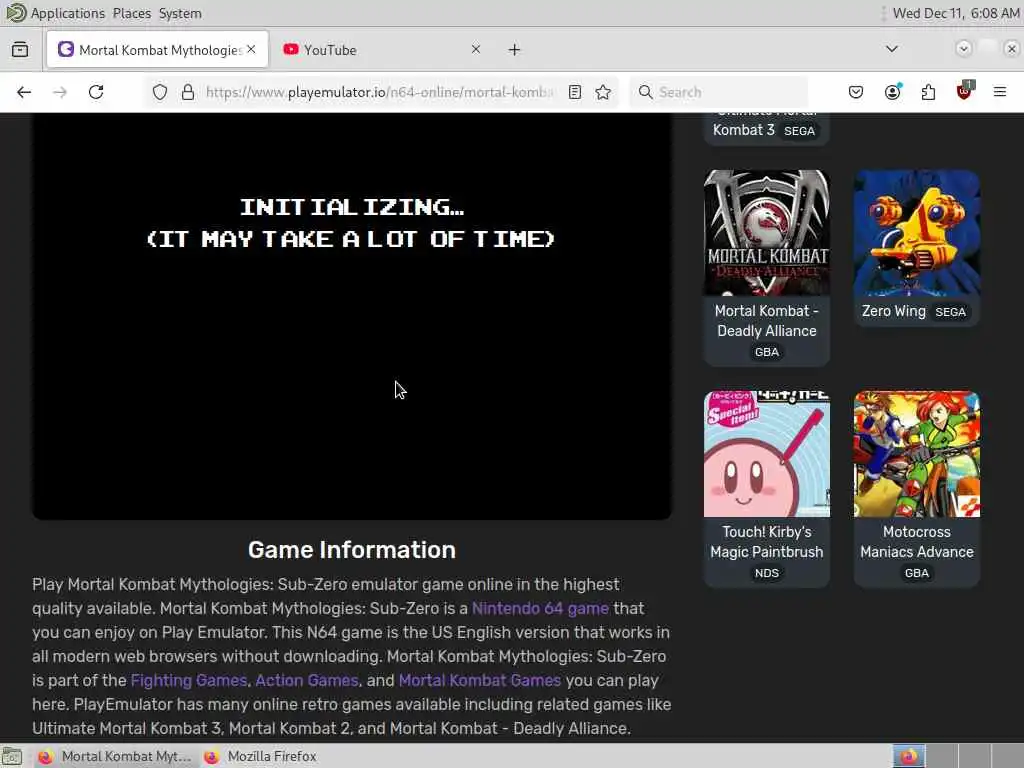Show desktop via panel icon

point(12,756)
